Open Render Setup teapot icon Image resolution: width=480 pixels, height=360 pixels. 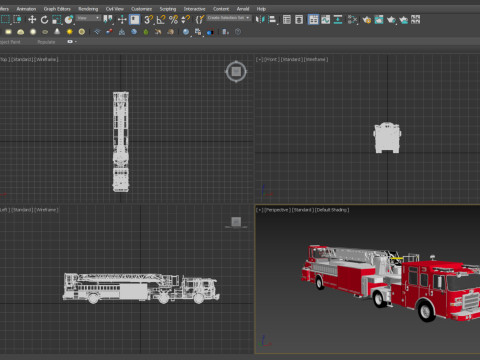point(367,20)
